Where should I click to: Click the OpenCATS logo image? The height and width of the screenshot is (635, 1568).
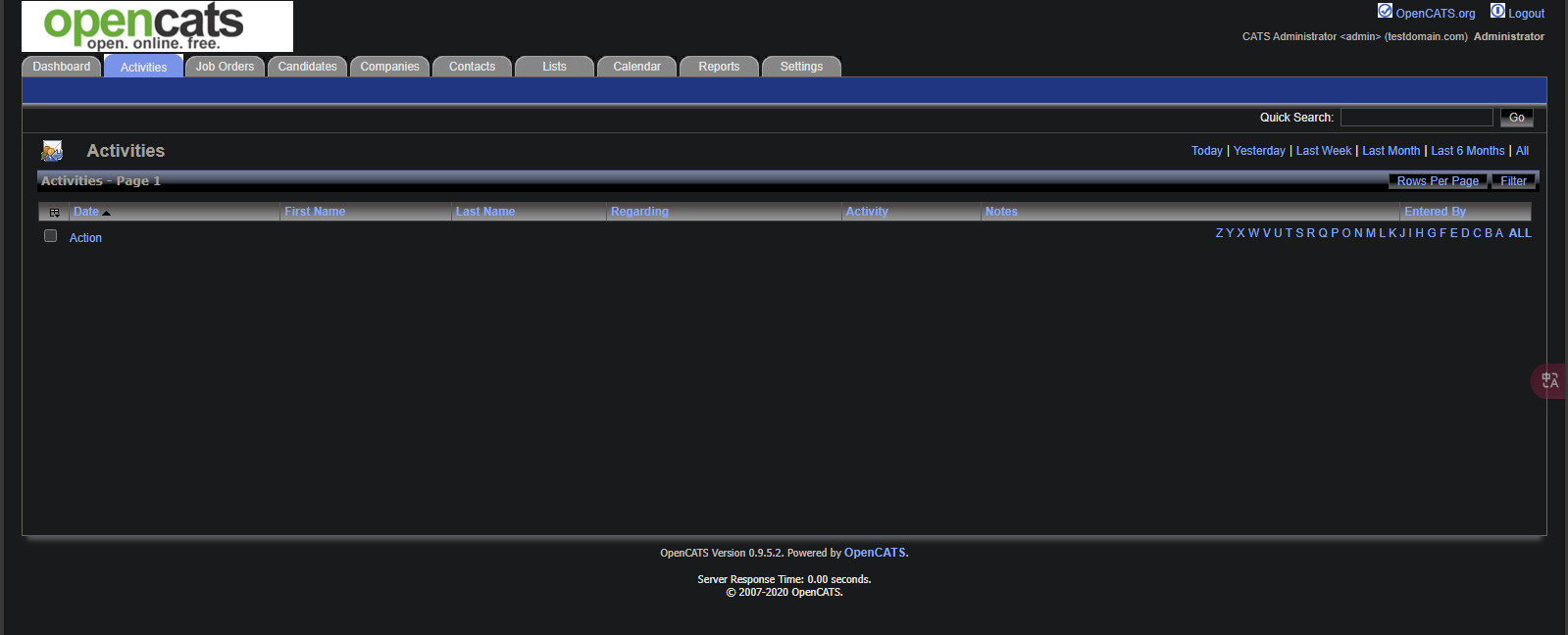point(157,26)
